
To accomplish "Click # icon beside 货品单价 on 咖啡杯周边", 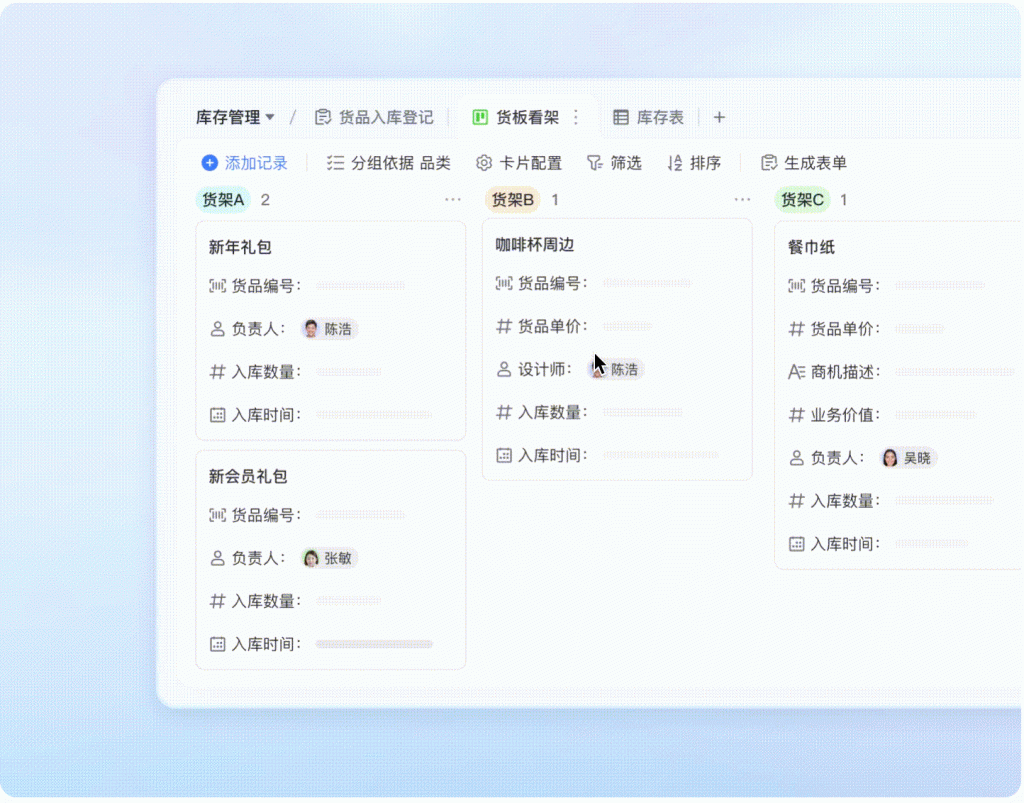I will click(505, 326).
